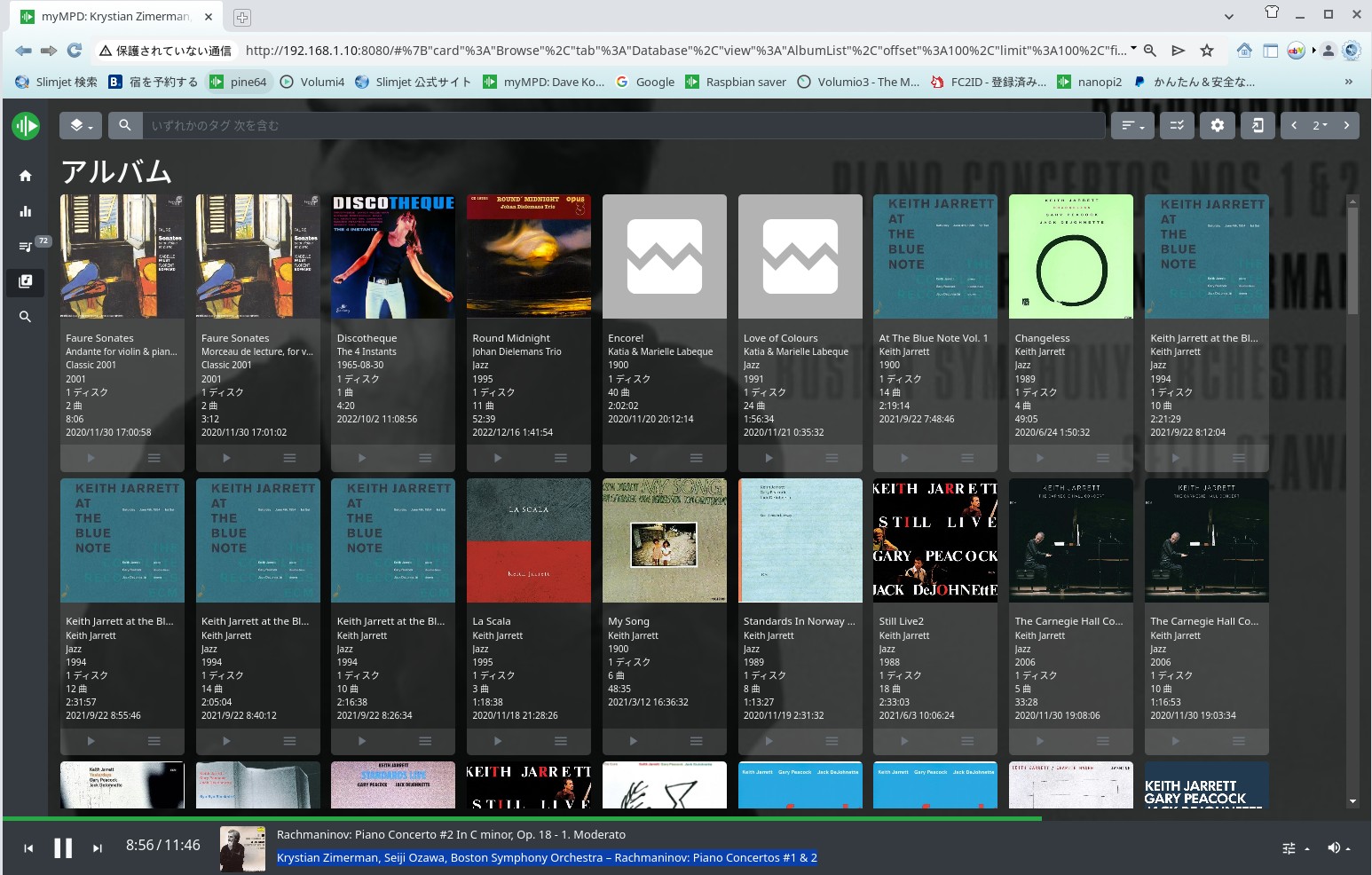Open the playback statistics bar-chart icon

point(25,211)
